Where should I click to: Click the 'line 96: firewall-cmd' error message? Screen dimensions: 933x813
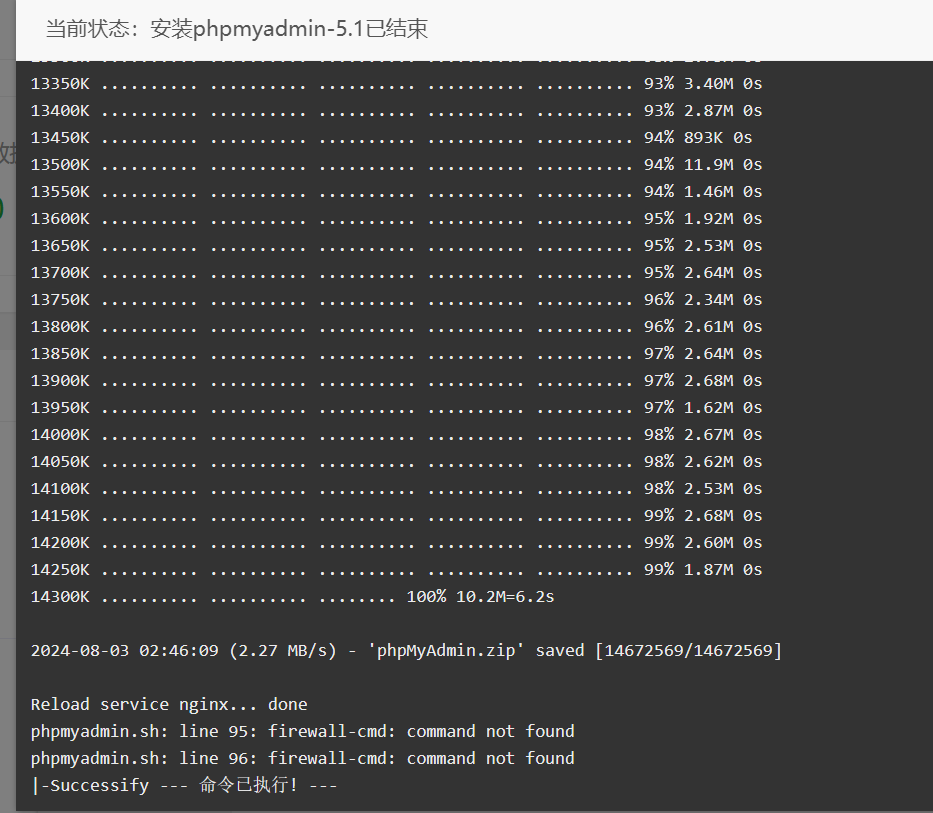point(302,758)
